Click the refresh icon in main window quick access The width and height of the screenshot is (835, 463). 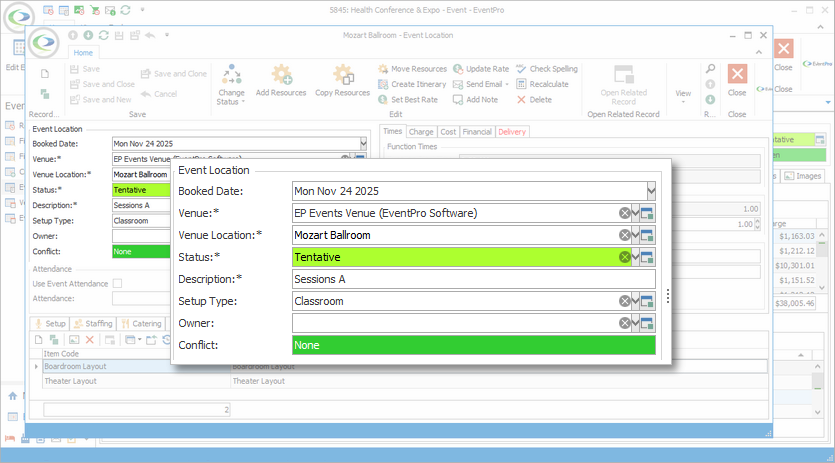[x=126, y=10]
